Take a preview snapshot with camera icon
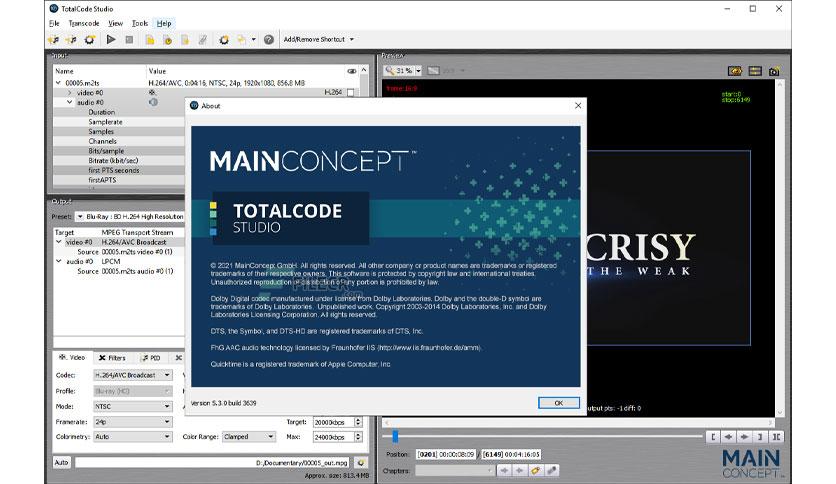Image resolution: width=836 pixels, height=484 pixels. click(774, 71)
